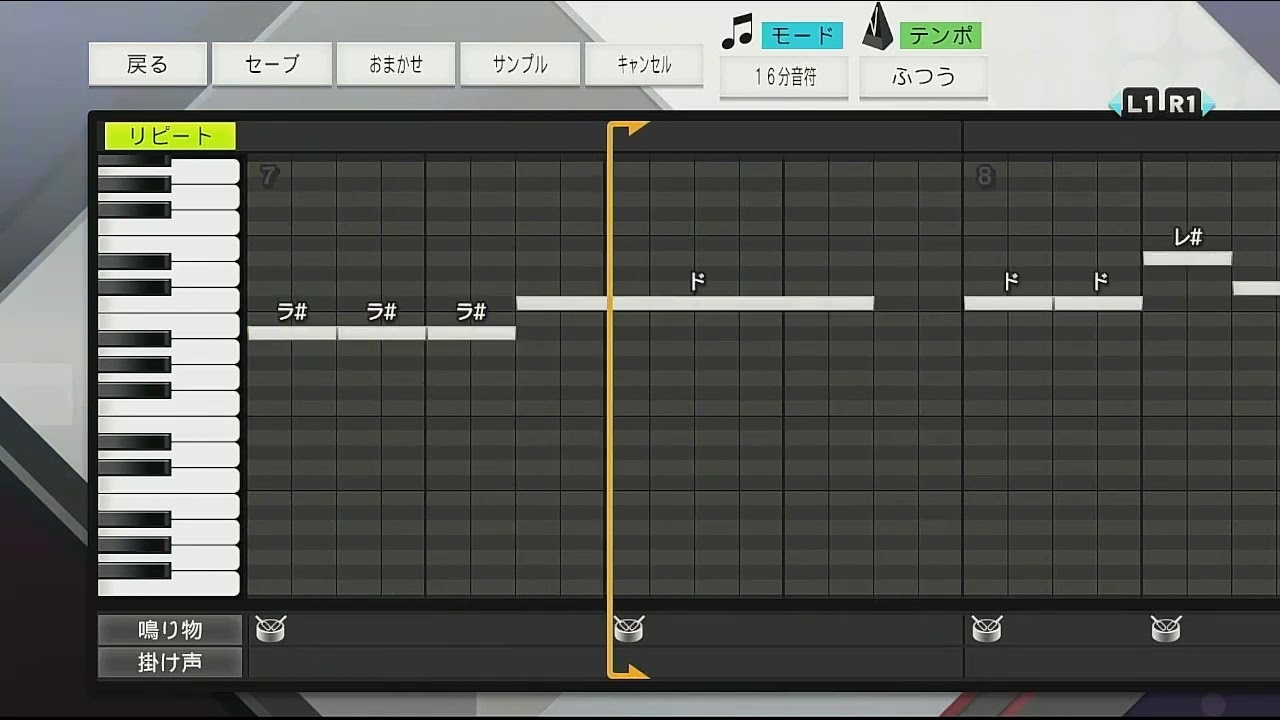This screenshot has height=720, width=1280.
Task: Select the 掛け声 shout track label
Action: tap(170, 662)
